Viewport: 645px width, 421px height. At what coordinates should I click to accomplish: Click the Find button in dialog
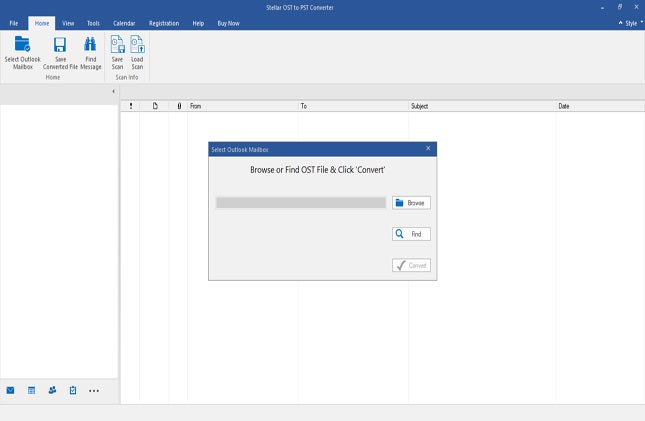click(x=411, y=234)
